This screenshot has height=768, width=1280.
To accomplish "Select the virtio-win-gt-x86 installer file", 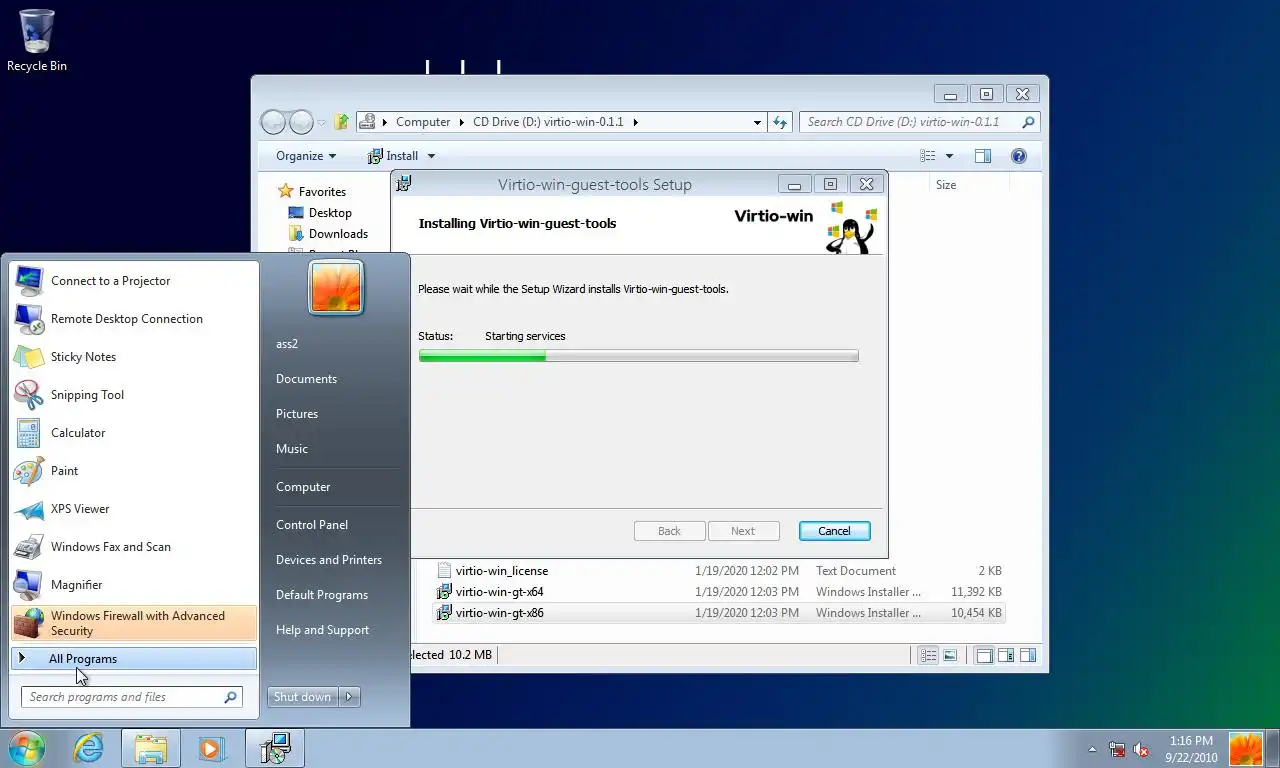I will [718, 613].
